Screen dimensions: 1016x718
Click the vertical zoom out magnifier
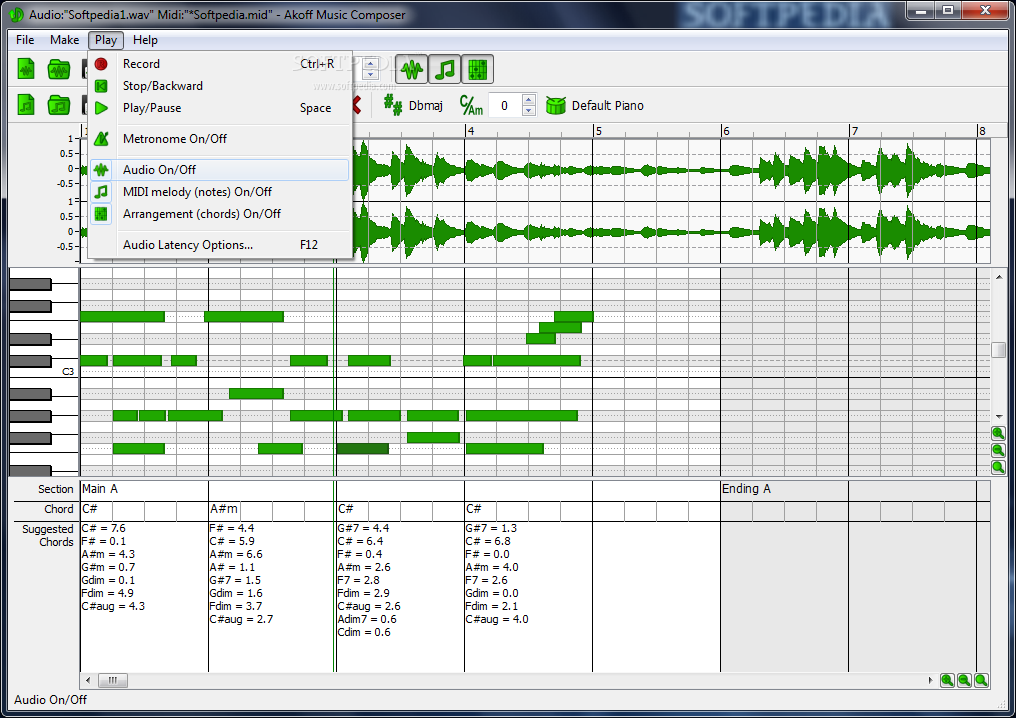(998, 450)
